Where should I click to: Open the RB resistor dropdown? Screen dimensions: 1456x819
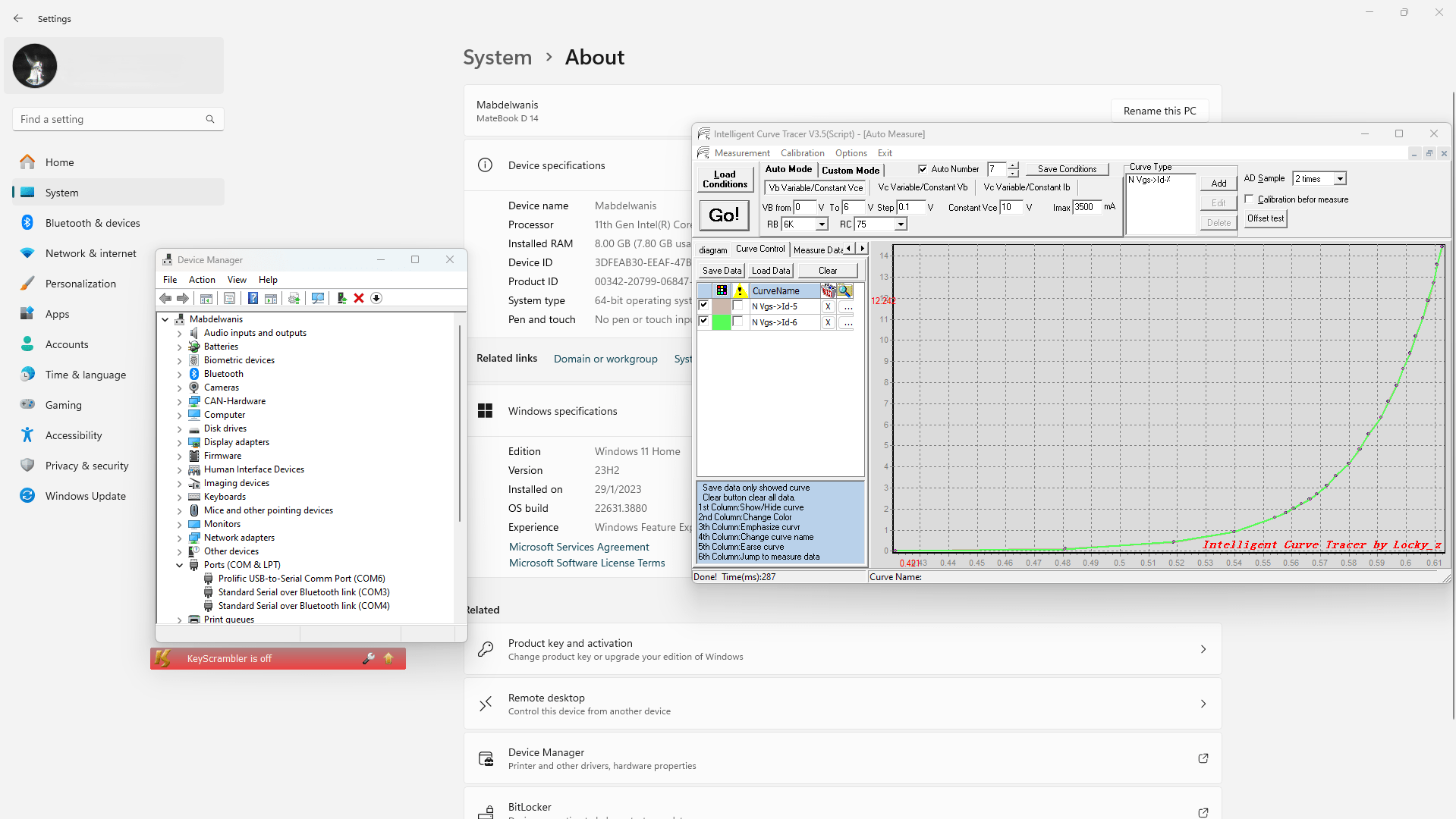(x=822, y=224)
